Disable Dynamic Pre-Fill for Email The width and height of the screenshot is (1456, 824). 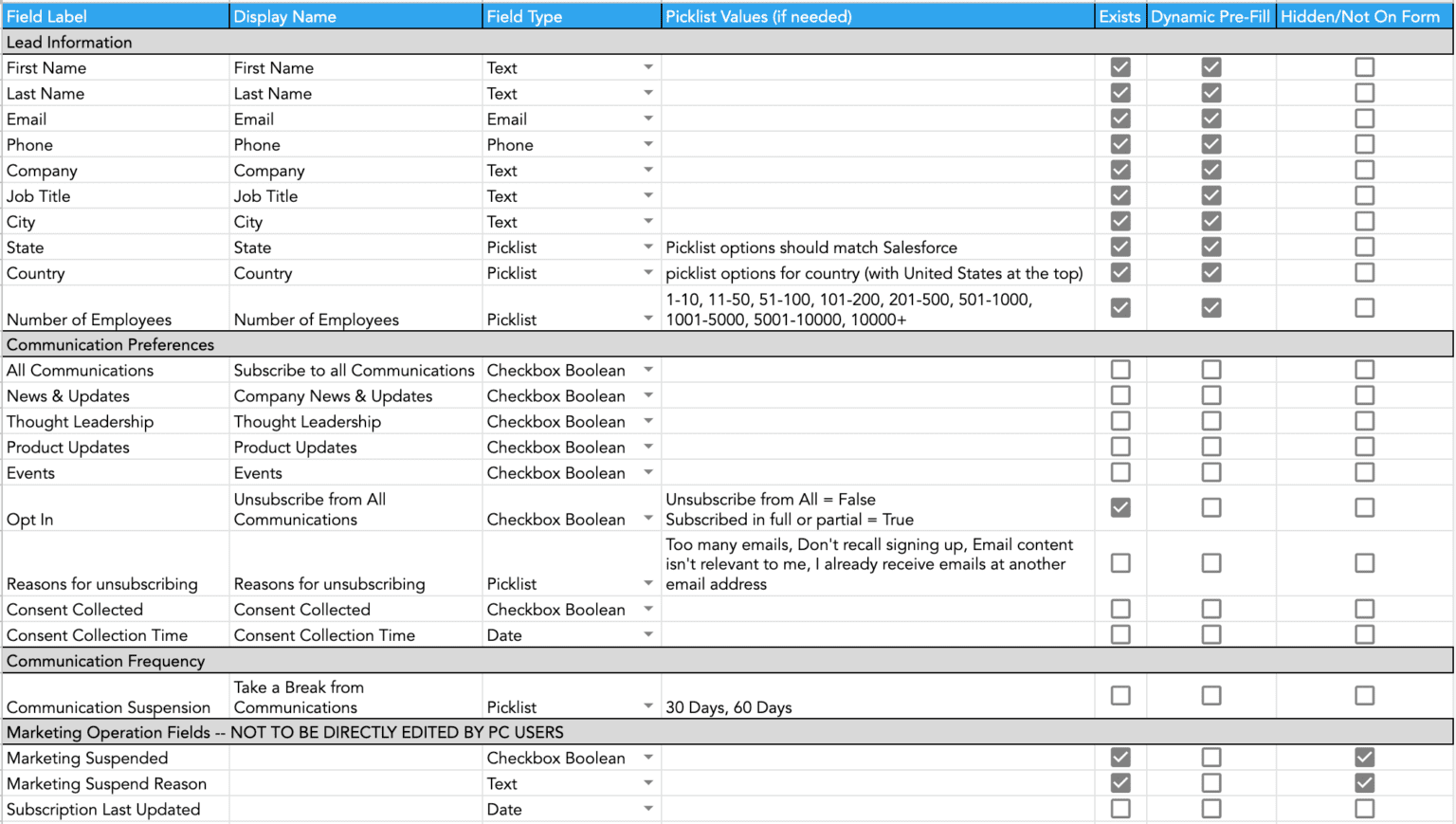pyautogui.click(x=1210, y=119)
